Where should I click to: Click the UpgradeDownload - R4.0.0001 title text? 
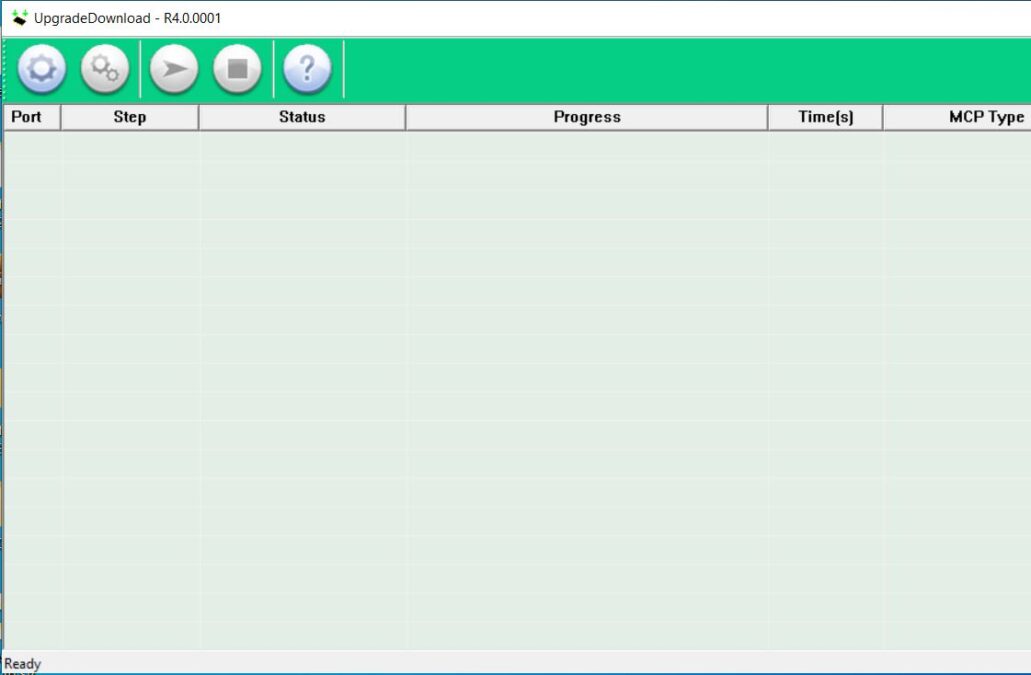tap(128, 18)
